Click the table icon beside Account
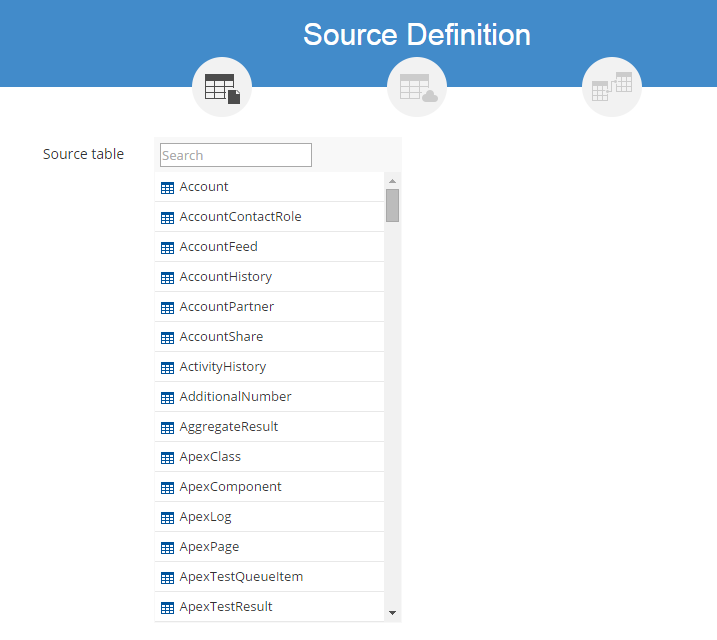The width and height of the screenshot is (717, 640). (x=167, y=188)
